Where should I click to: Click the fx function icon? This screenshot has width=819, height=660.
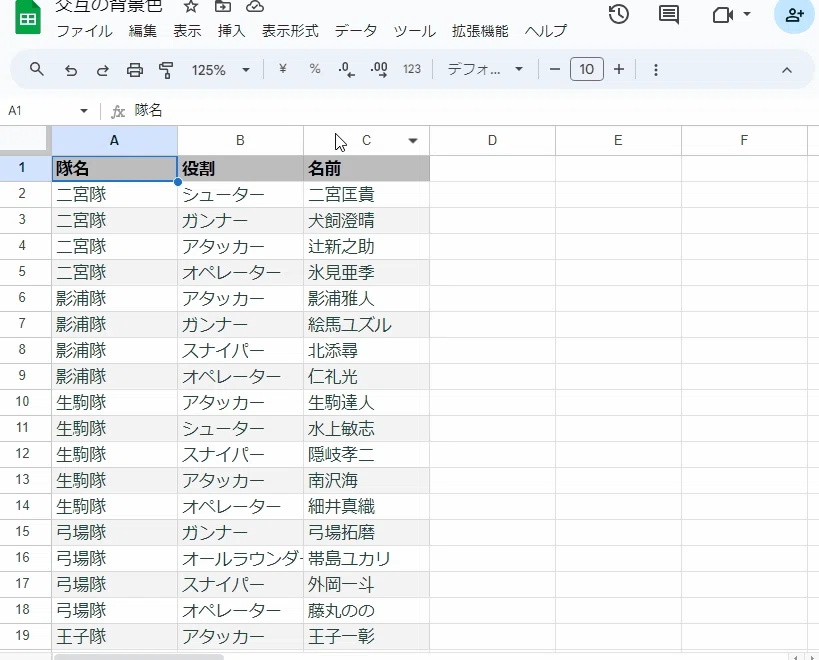(118, 111)
